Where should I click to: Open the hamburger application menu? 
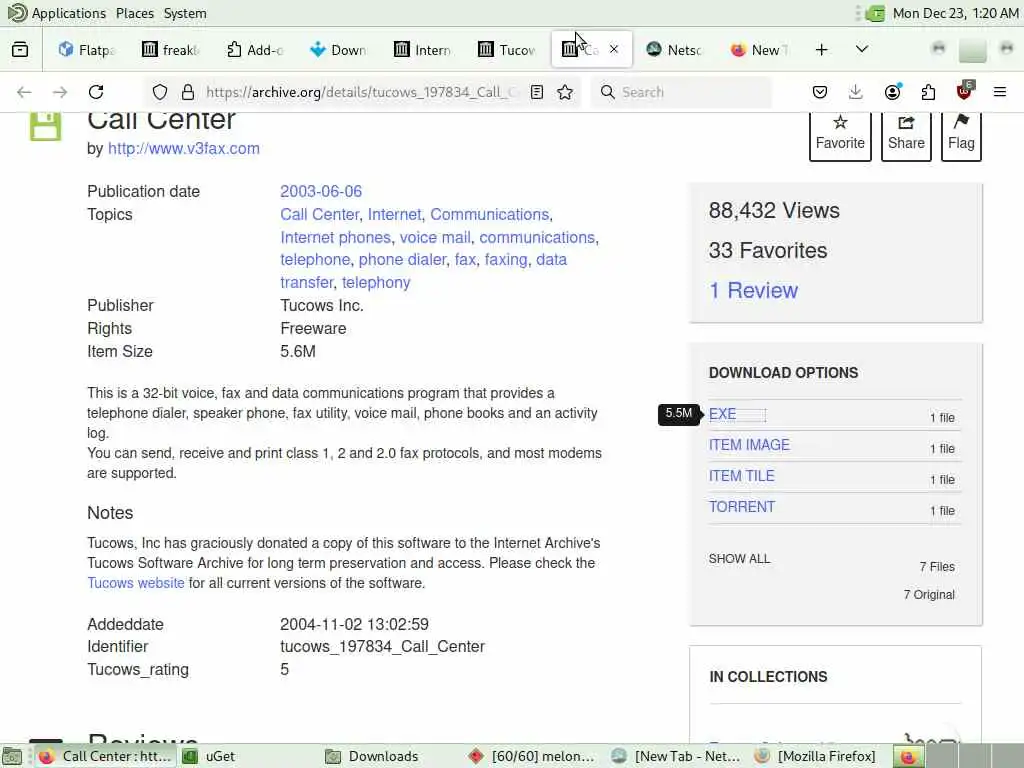point(1000,92)
